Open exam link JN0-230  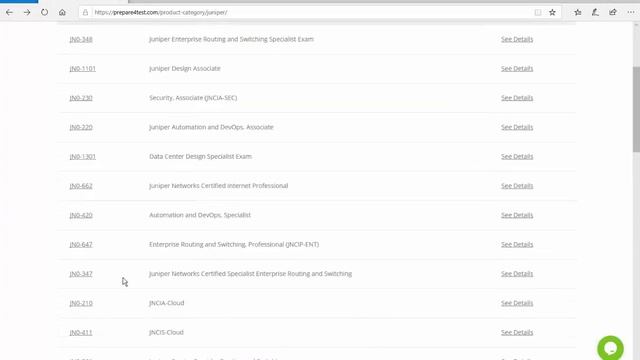click(x=81, y=98)
